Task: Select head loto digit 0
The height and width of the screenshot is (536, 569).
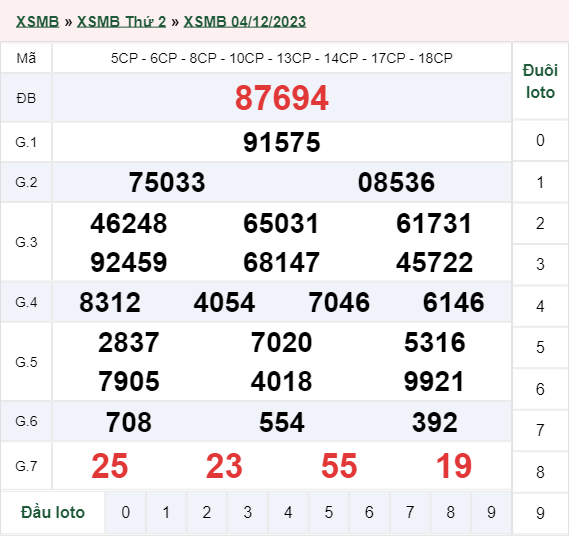Action: click(126, 512)
